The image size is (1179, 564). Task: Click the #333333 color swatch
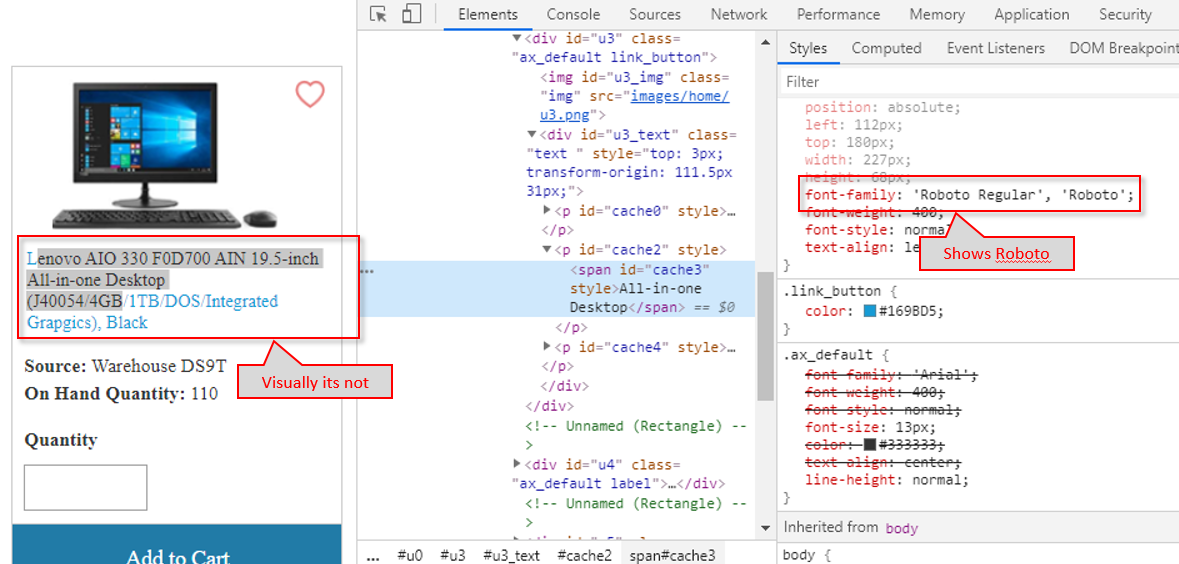tap(870, 444)
